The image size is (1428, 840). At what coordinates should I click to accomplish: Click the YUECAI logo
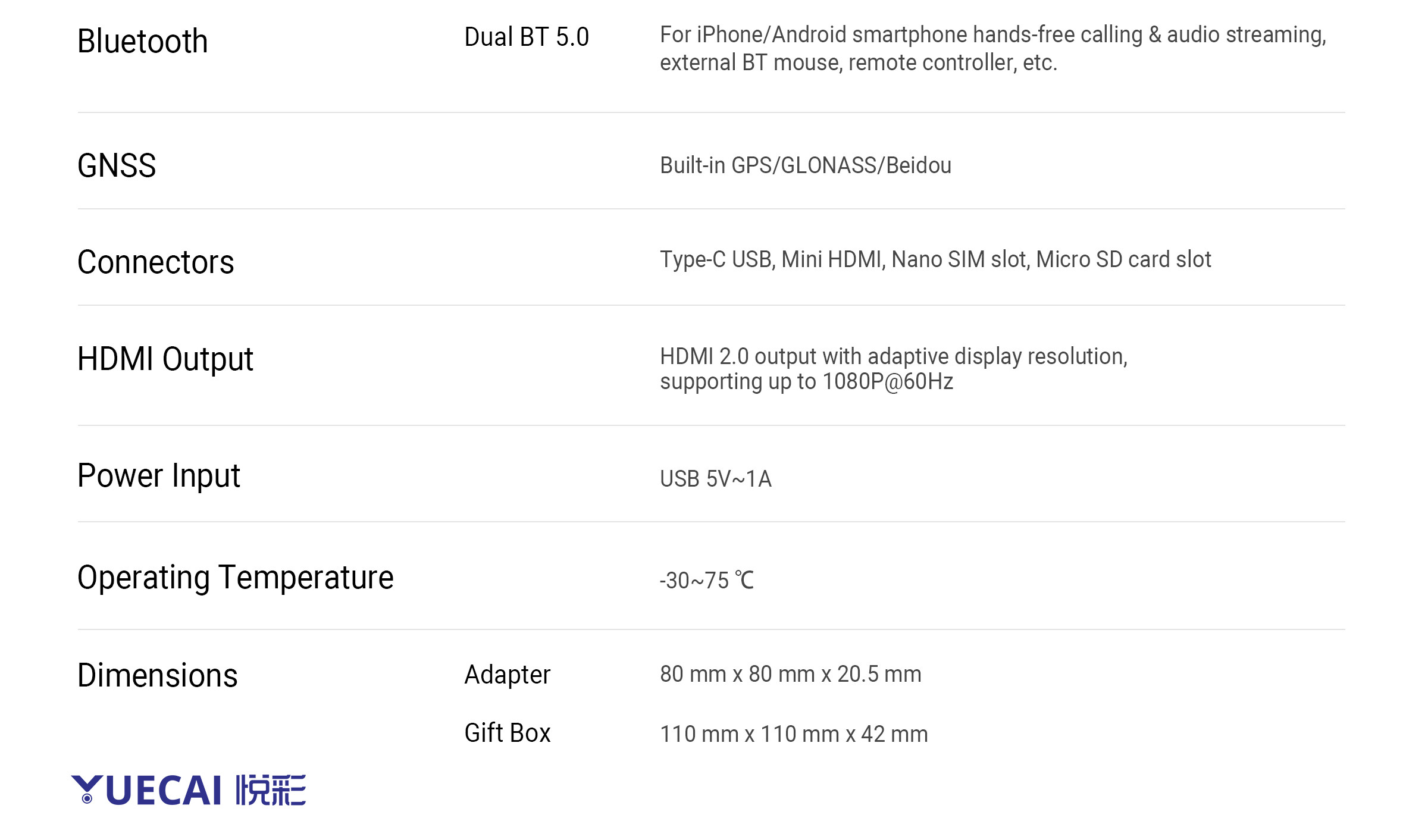click(x=146, y=790)
